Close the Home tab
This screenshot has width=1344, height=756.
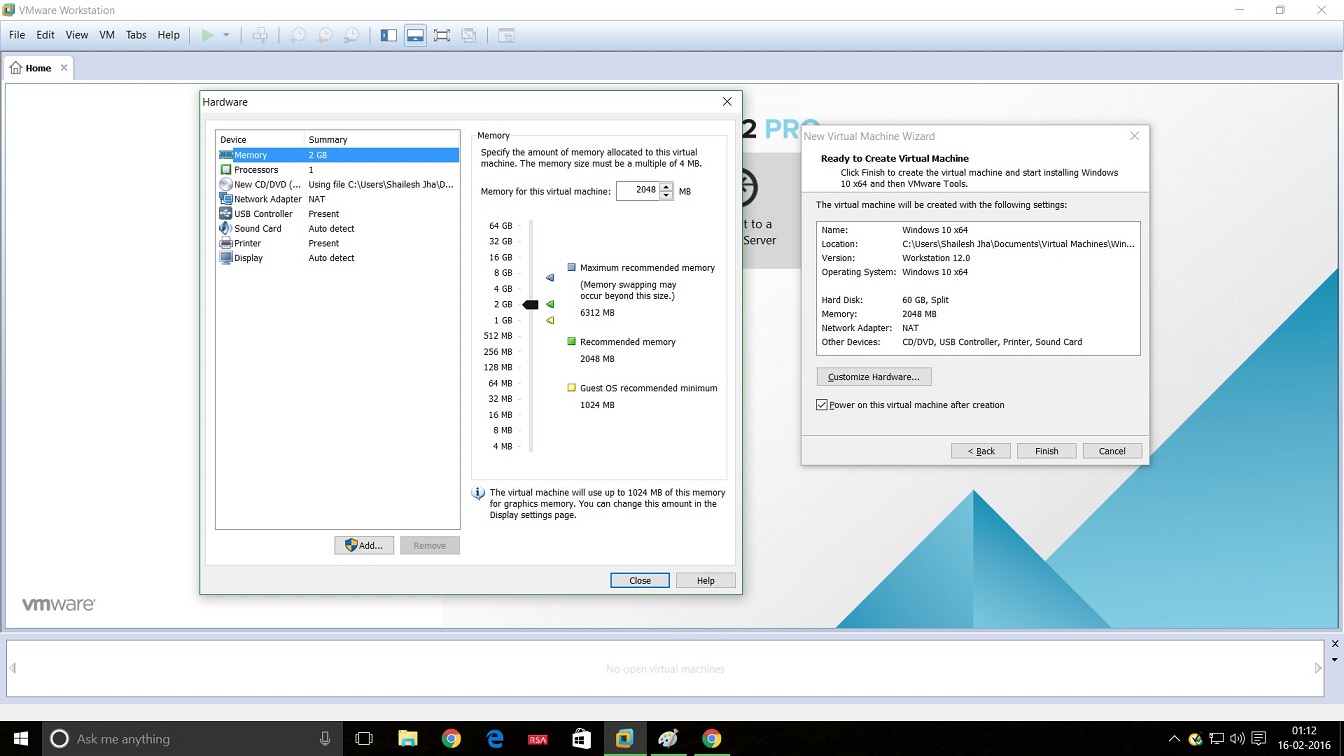(x=64, y=68)
